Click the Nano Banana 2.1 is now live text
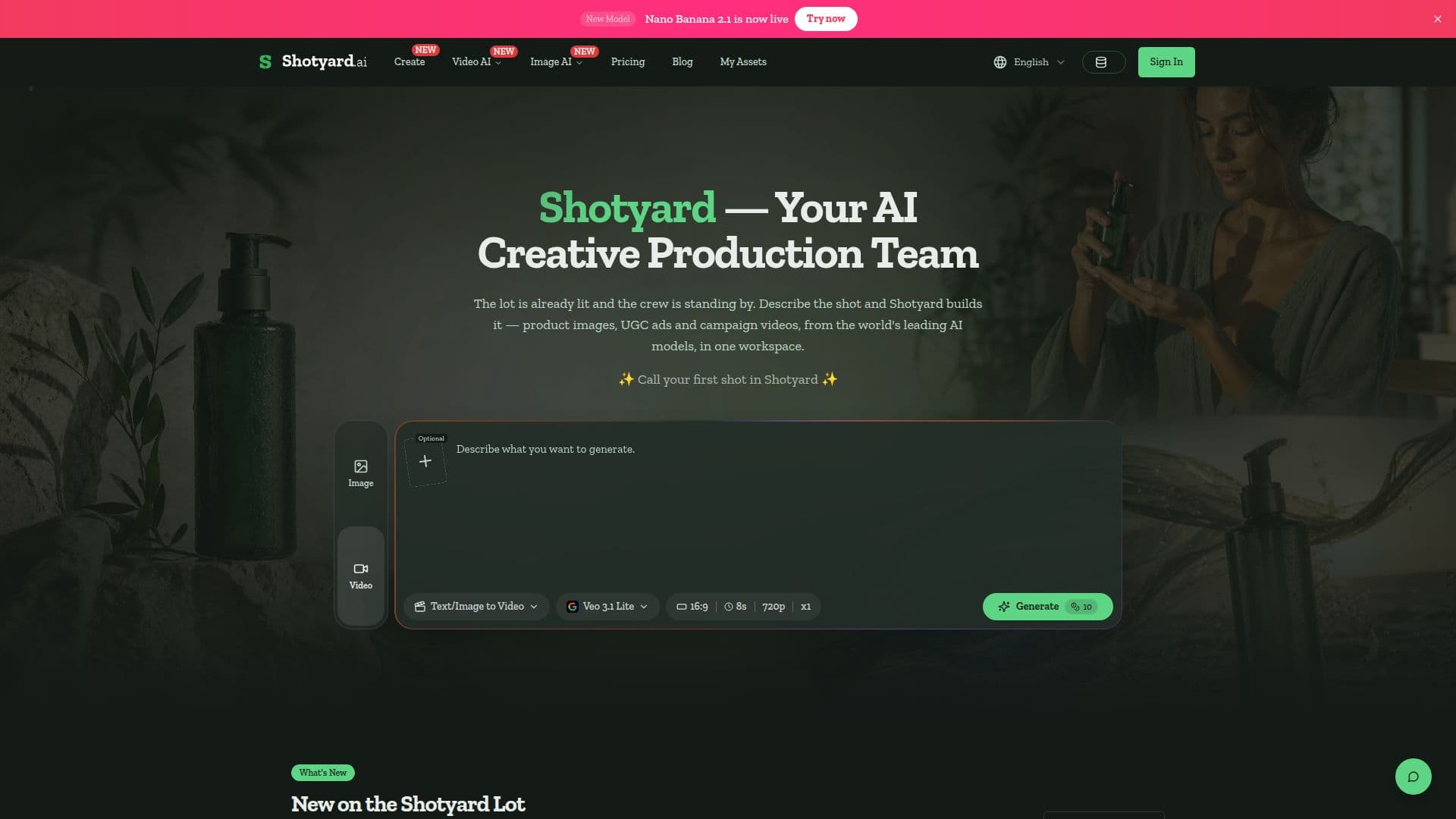 [x=717, y=19]
